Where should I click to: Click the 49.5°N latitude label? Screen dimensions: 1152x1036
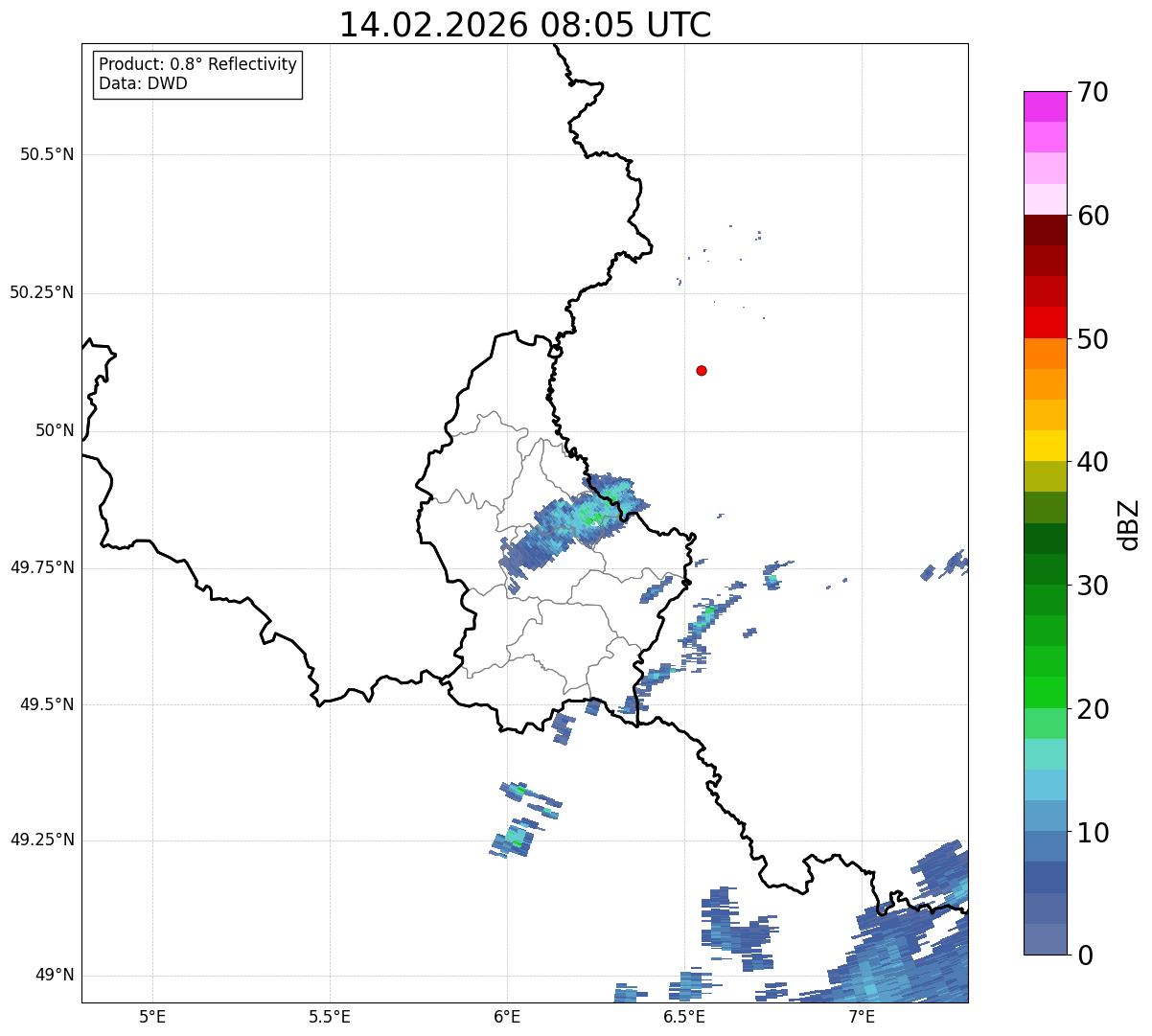(47, 704)
